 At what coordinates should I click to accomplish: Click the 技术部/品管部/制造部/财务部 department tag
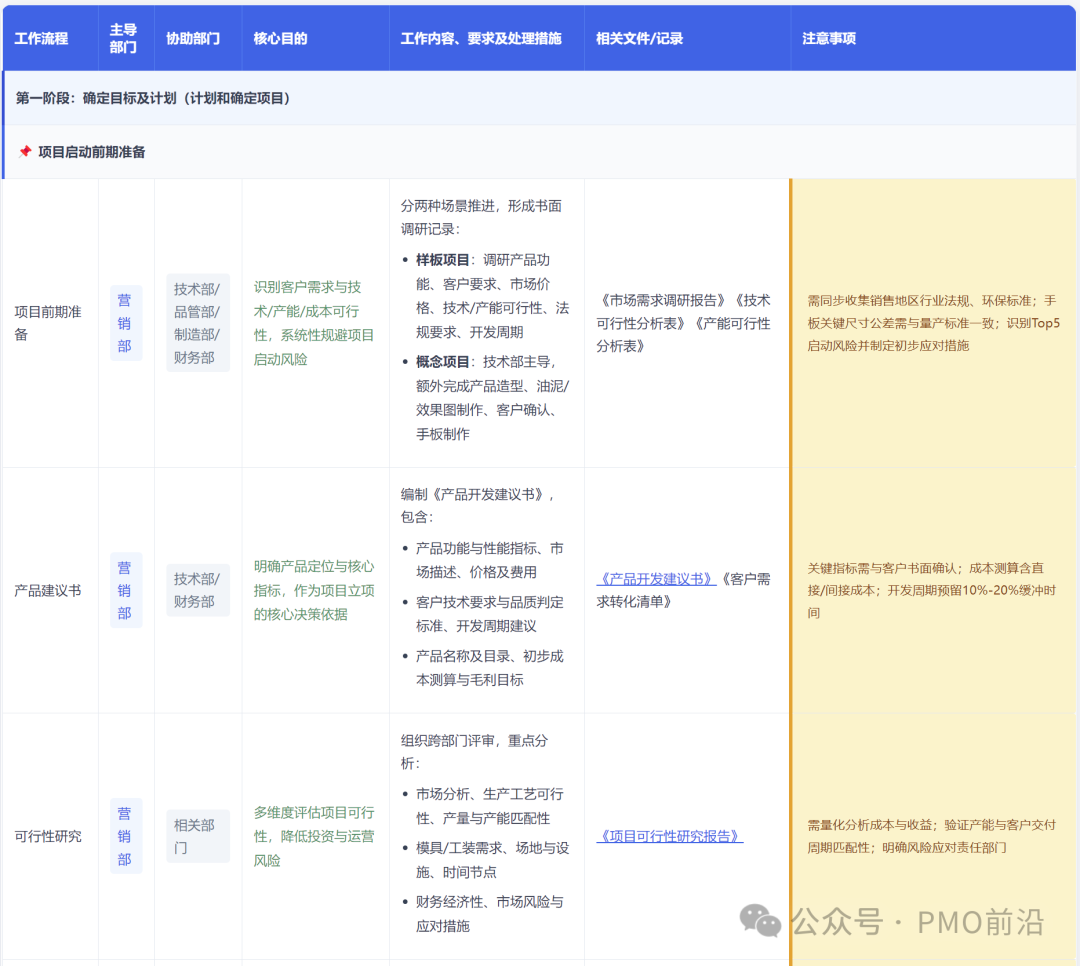coord(197,322)
